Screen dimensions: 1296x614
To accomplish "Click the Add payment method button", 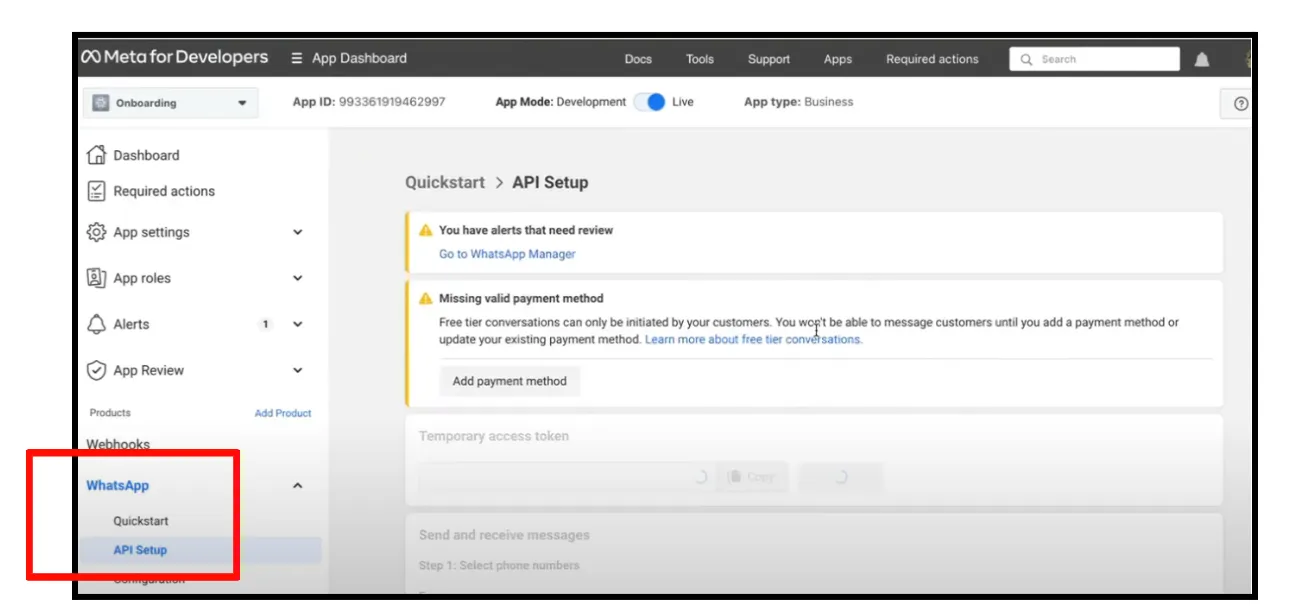I will click(510, 381).
